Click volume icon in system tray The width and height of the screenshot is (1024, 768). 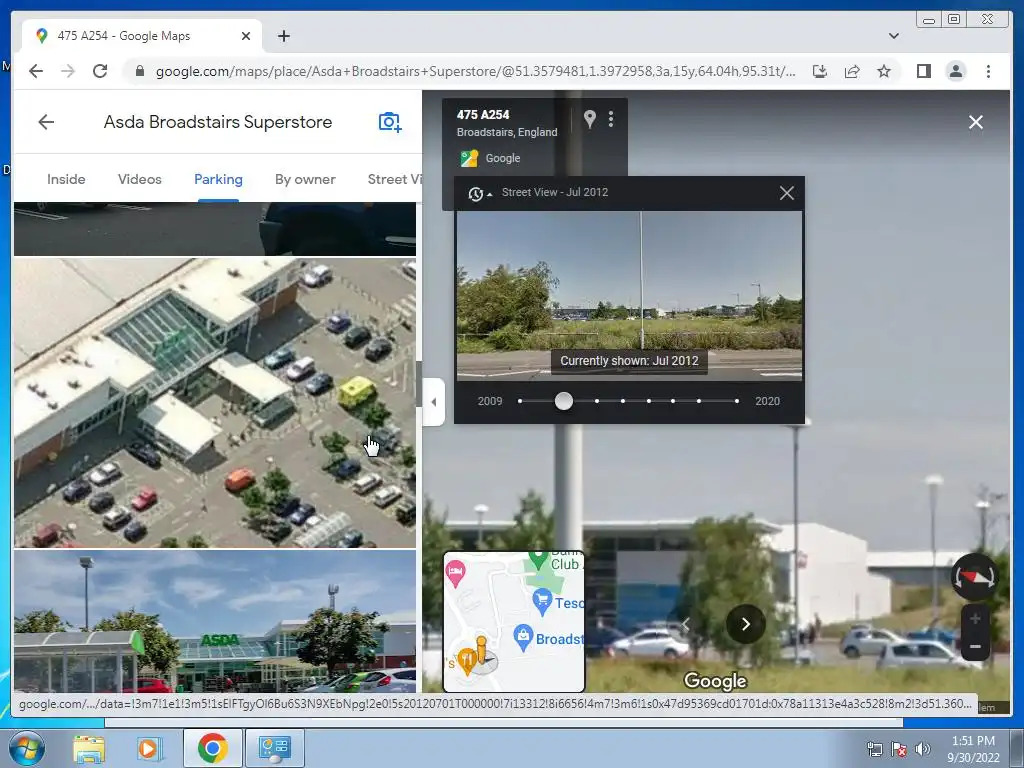tap(923, 749)
